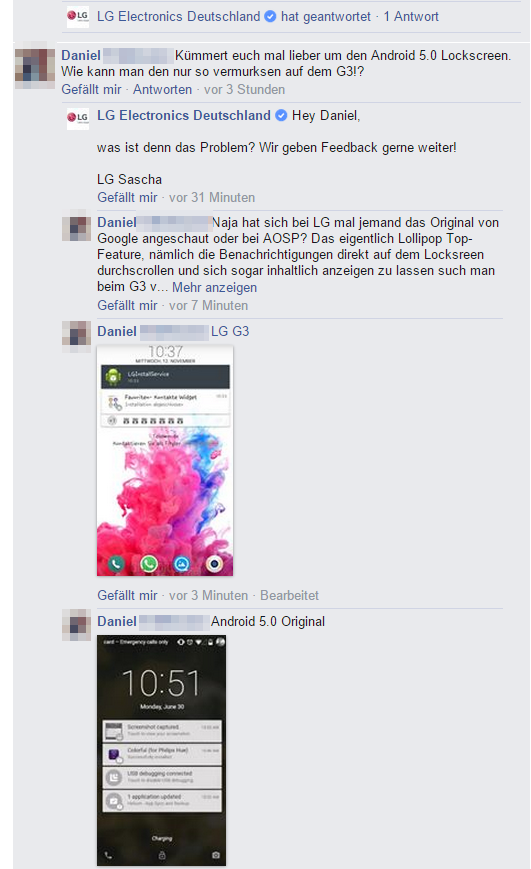Open the LG G3 lockscreen image thumbnail

click(165, 461)
